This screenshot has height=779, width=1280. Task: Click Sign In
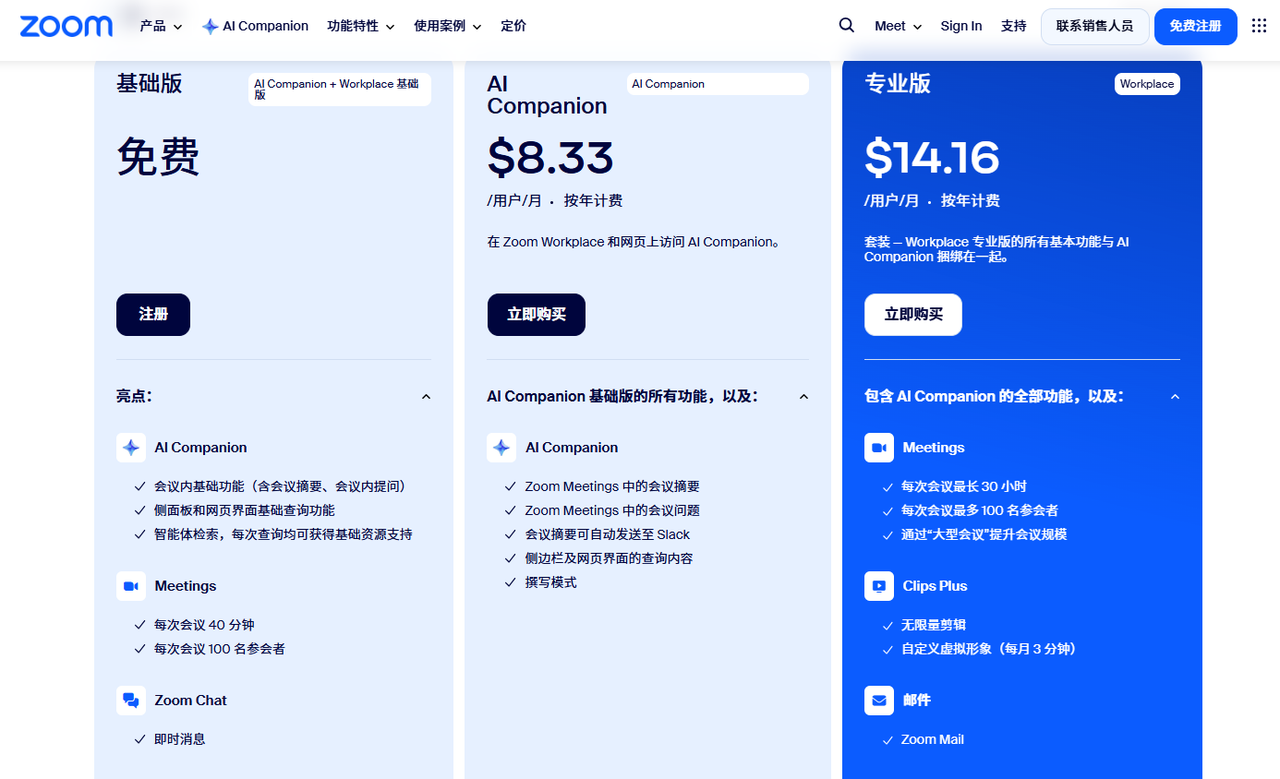961,26
